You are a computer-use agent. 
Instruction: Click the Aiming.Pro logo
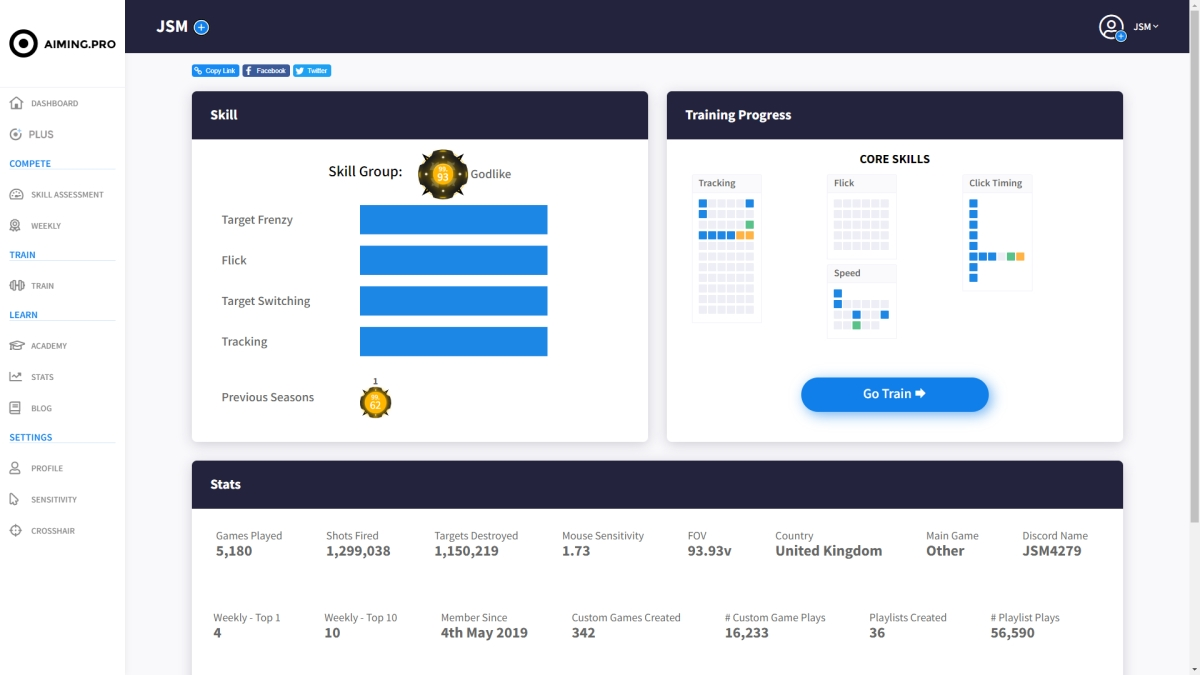point(62,44)
